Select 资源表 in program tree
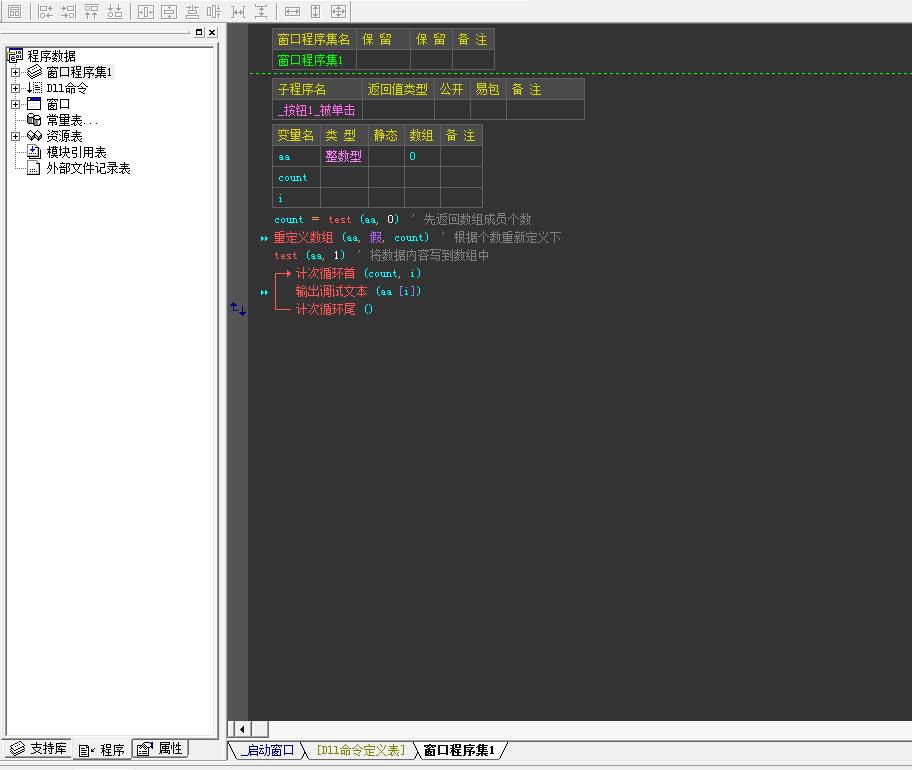 click(64, 136)
